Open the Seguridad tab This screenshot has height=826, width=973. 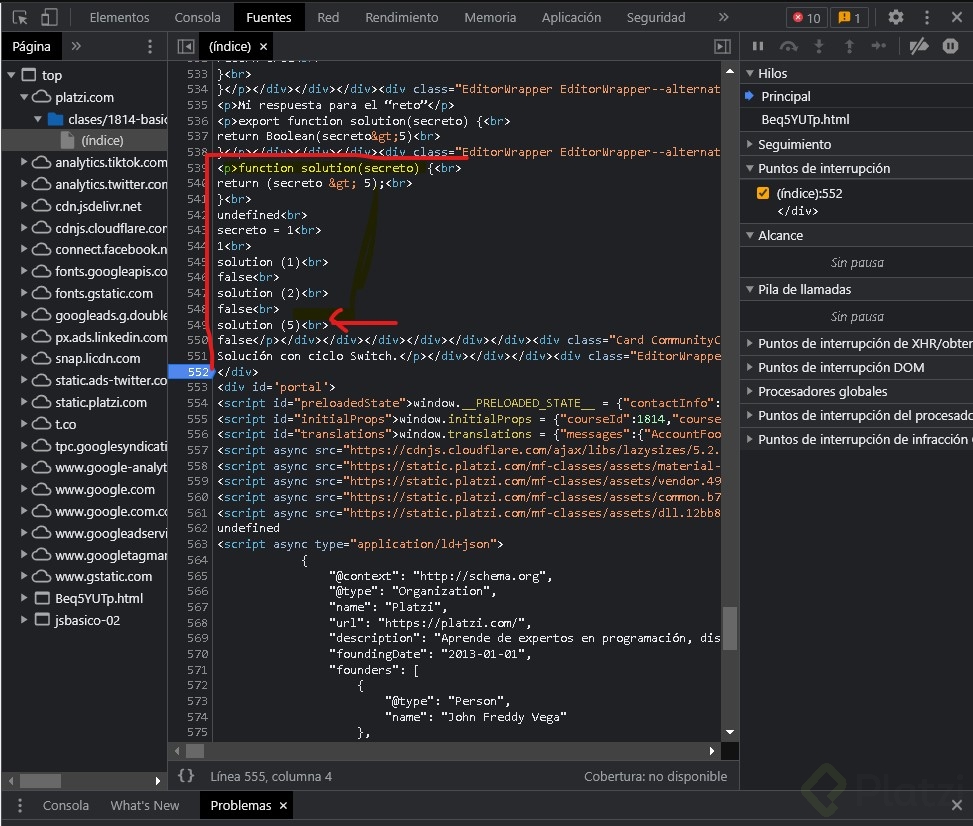click(656, 17)
